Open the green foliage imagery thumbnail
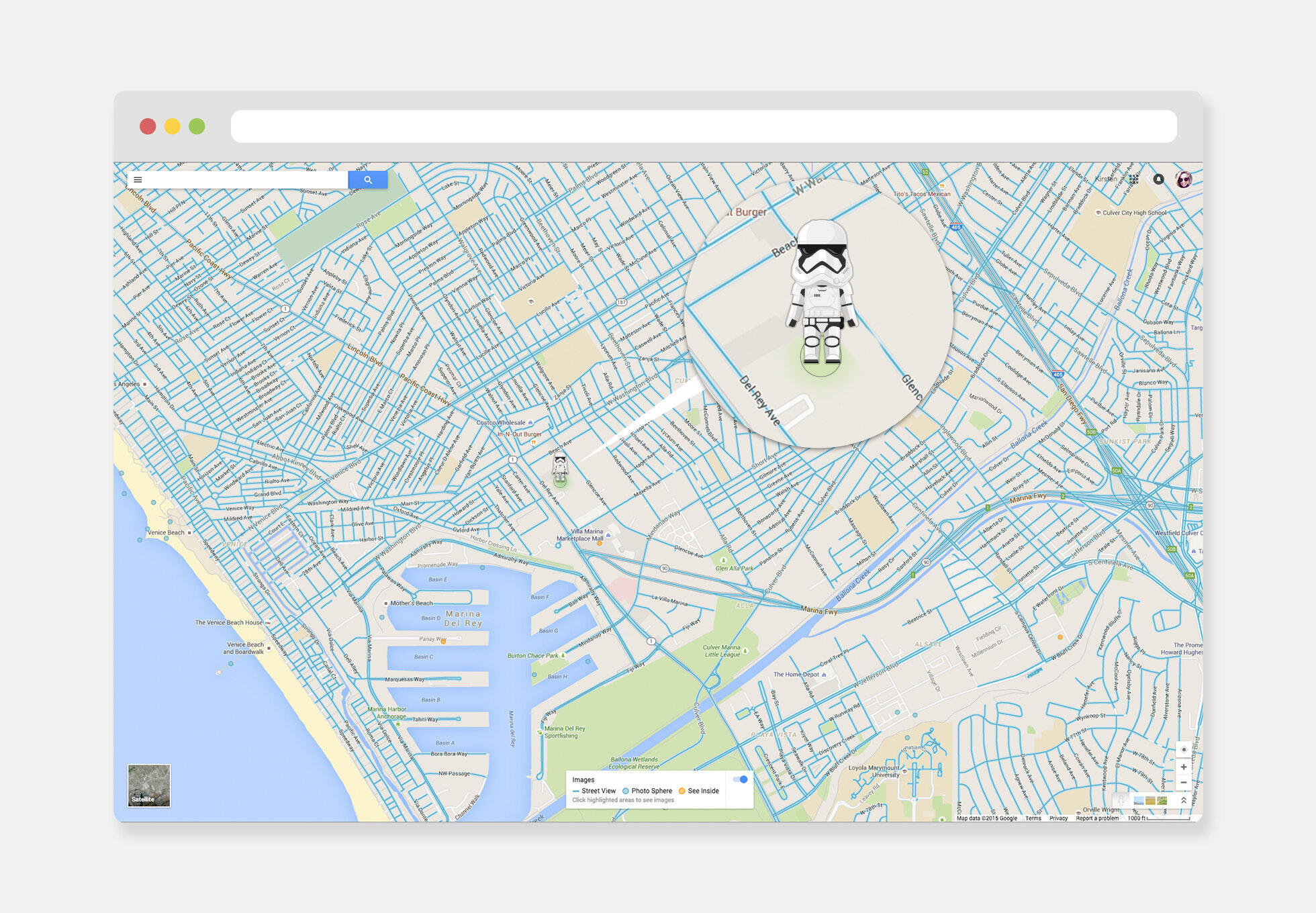Viewport: 1316px width, 913px height. pos(1162,800)
